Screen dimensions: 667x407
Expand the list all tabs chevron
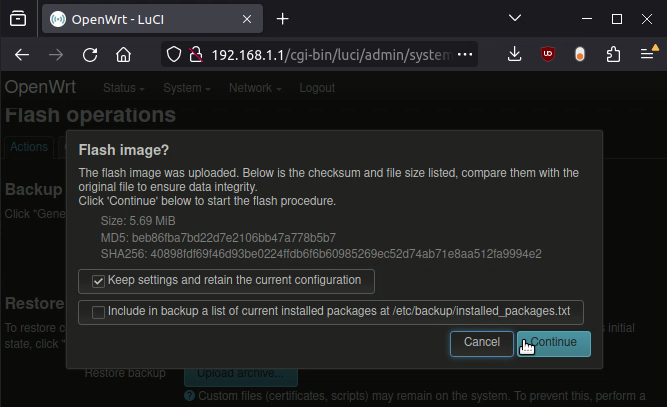[x=515, y=18]
